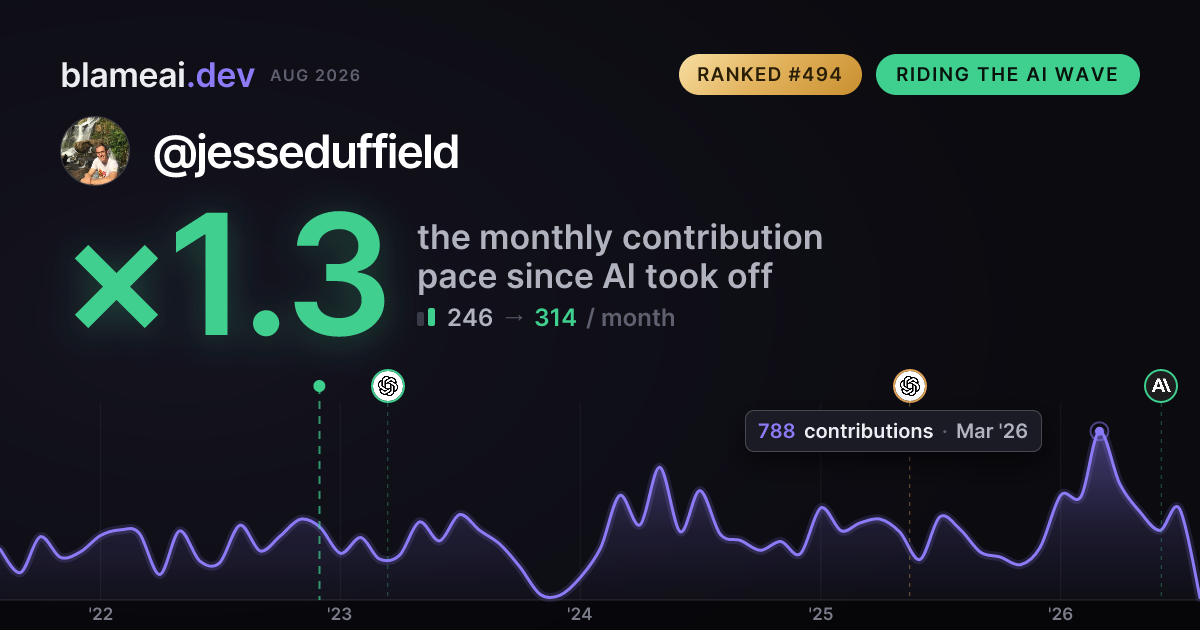Screen dimensions: 1200x630
Task: Click the RANKED #494 gold badge
Action: click(770, 75)
